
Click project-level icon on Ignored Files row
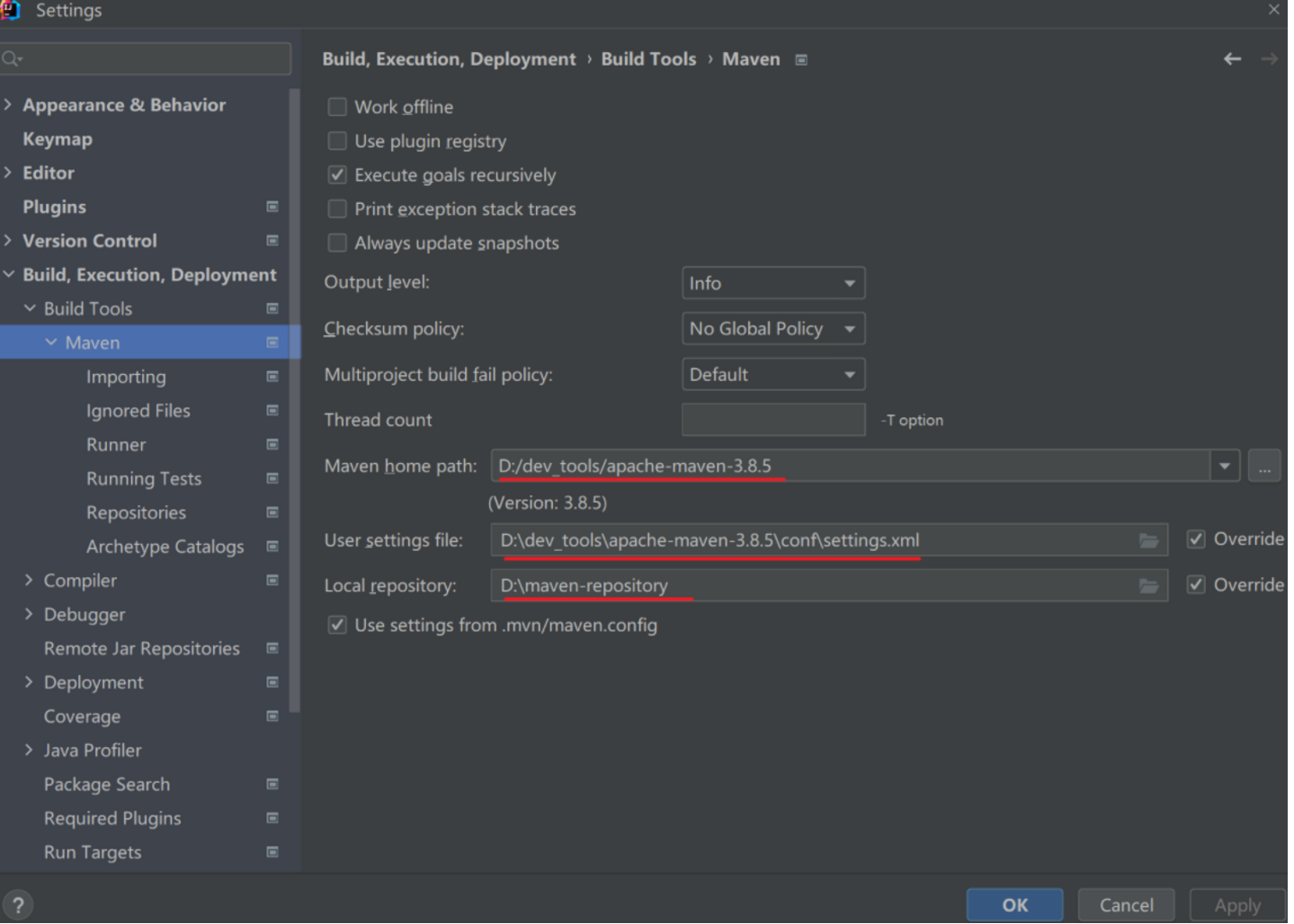coord(272,411)
